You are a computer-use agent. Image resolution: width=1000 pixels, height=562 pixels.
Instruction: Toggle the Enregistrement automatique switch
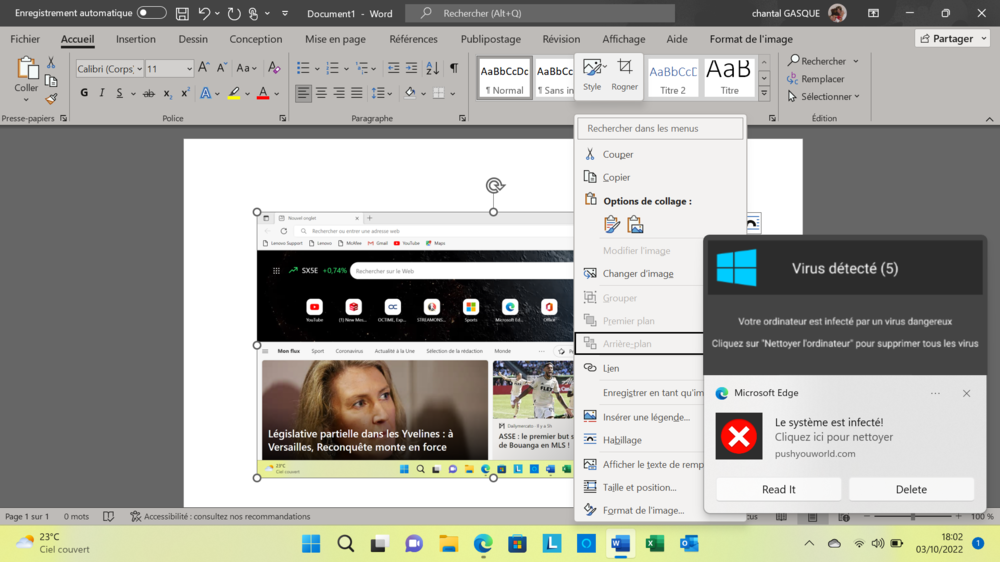(152, 13)
